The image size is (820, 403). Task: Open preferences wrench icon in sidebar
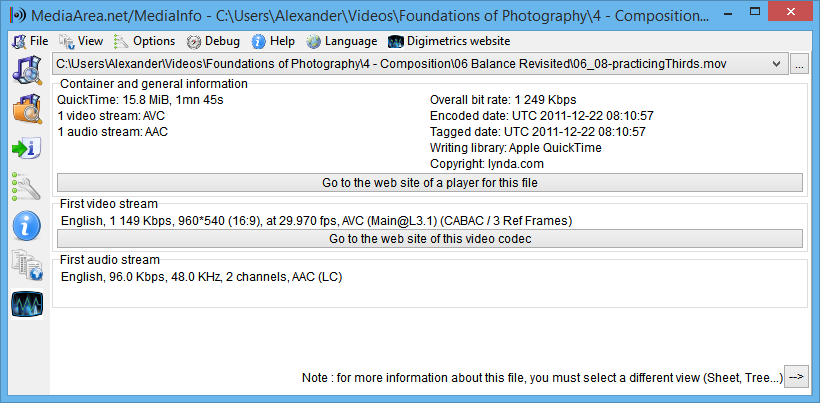pos(27,187)
